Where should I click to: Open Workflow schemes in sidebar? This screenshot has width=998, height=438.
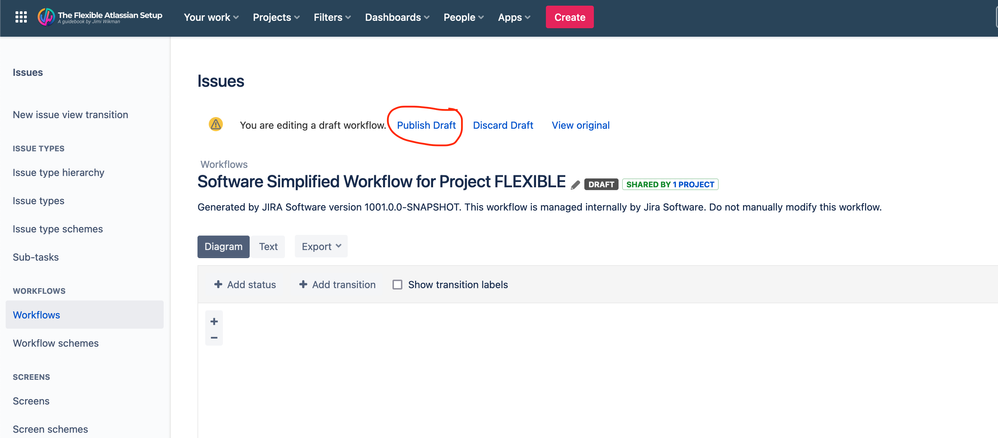point(56,343)
